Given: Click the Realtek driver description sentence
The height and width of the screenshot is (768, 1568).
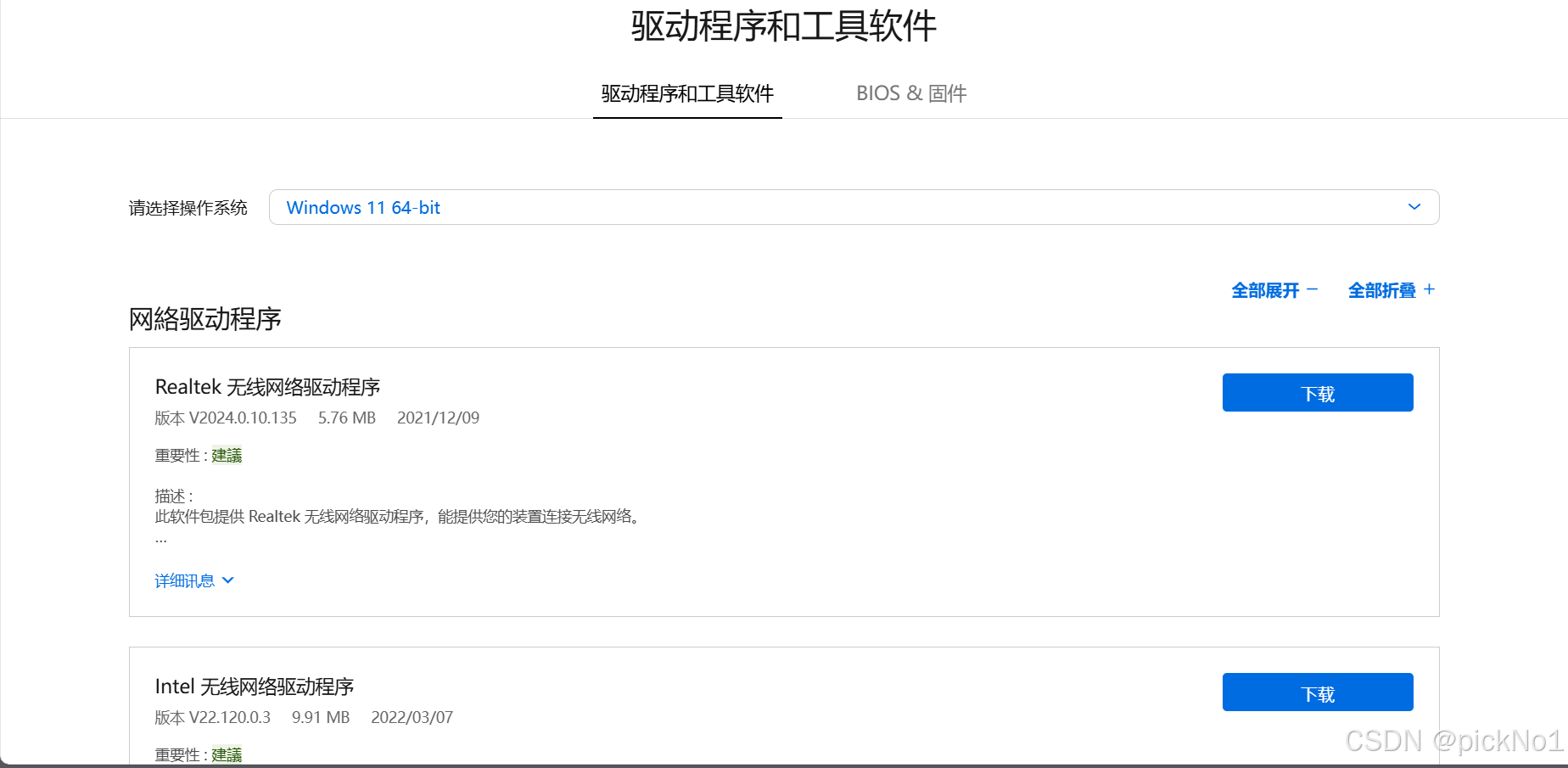Looking at the screenshot, I should pyautogui.click(x=399, y=516).
